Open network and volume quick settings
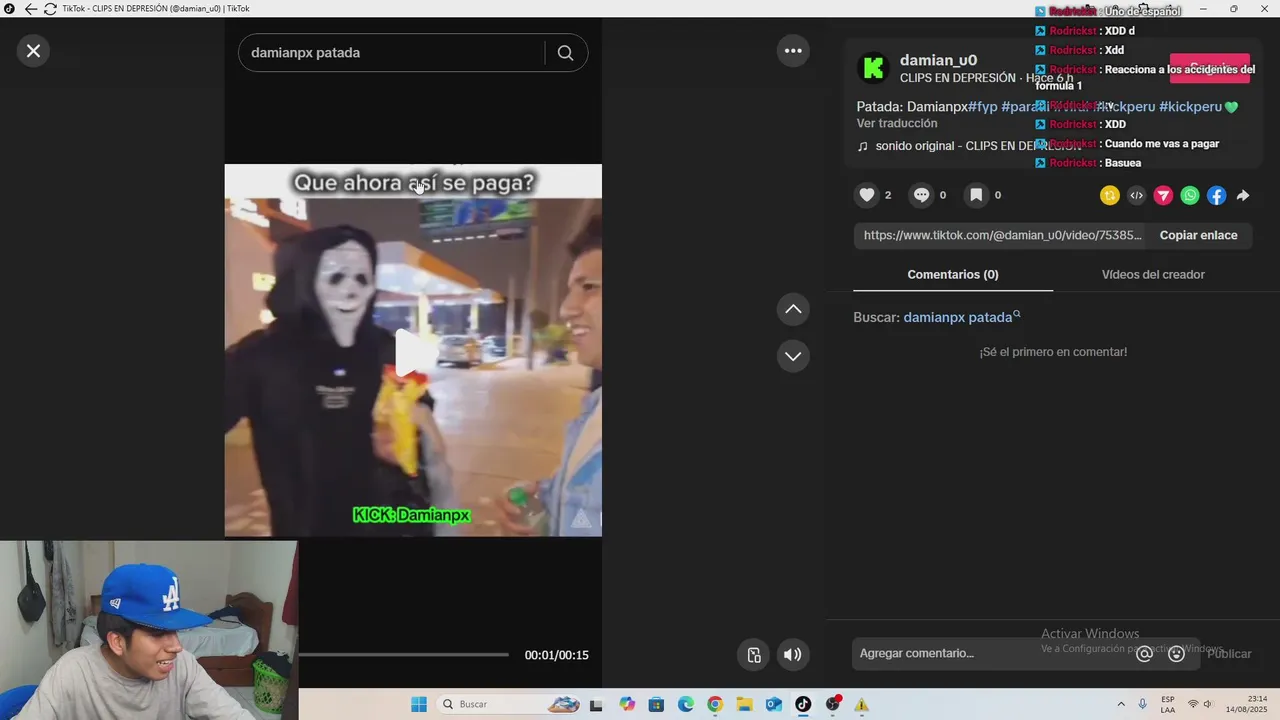Image resolution: width=1280 pixels, height=720 pixels. click(x=1200, y=704)
